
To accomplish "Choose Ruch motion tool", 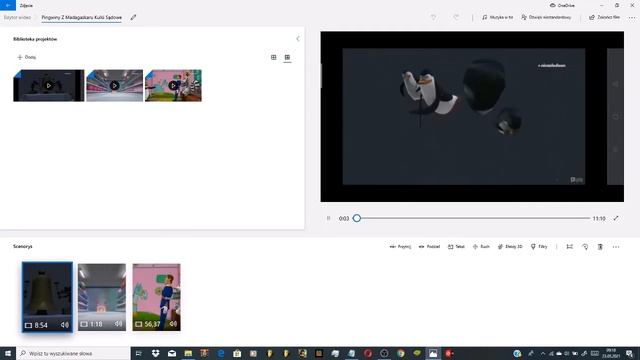I will pos(481,247).
